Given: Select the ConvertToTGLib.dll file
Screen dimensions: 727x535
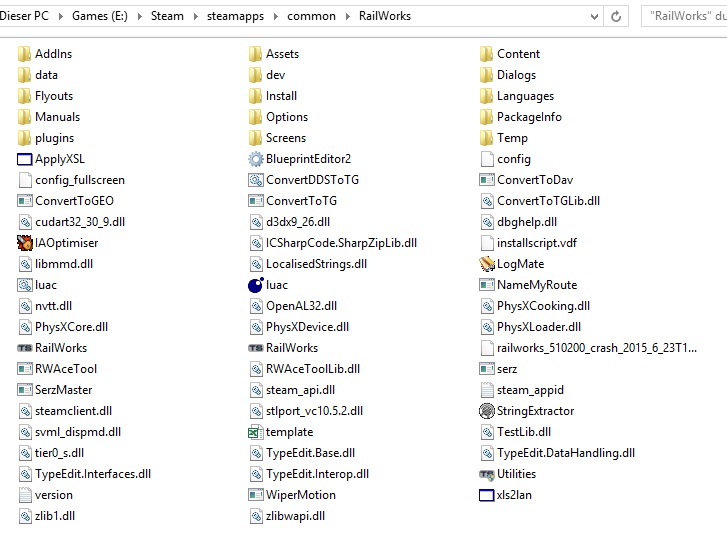Looking at the screenshot, I should [540, 201].
